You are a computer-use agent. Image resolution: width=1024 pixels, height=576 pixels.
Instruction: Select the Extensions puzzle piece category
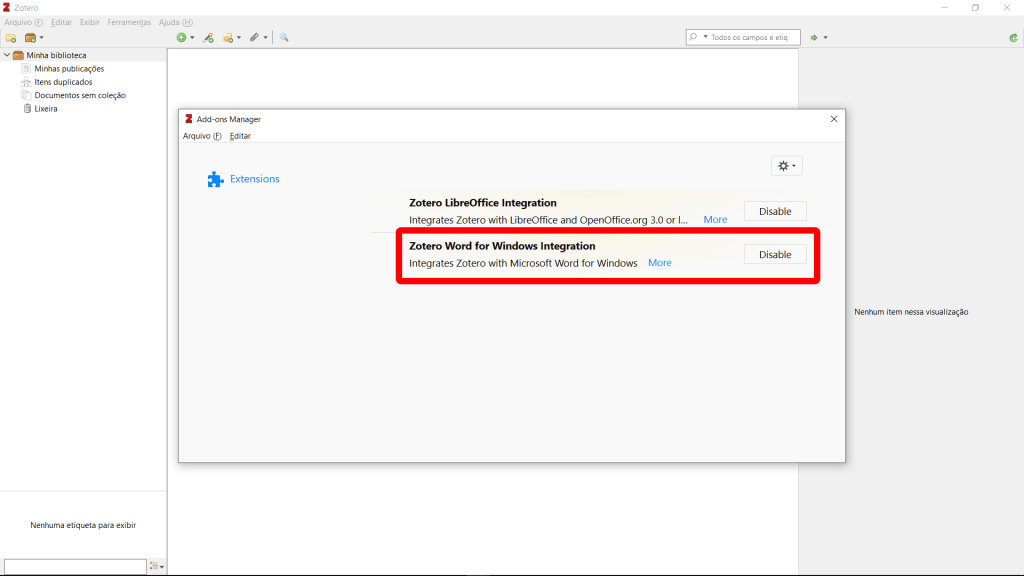(x=244, y=179)
